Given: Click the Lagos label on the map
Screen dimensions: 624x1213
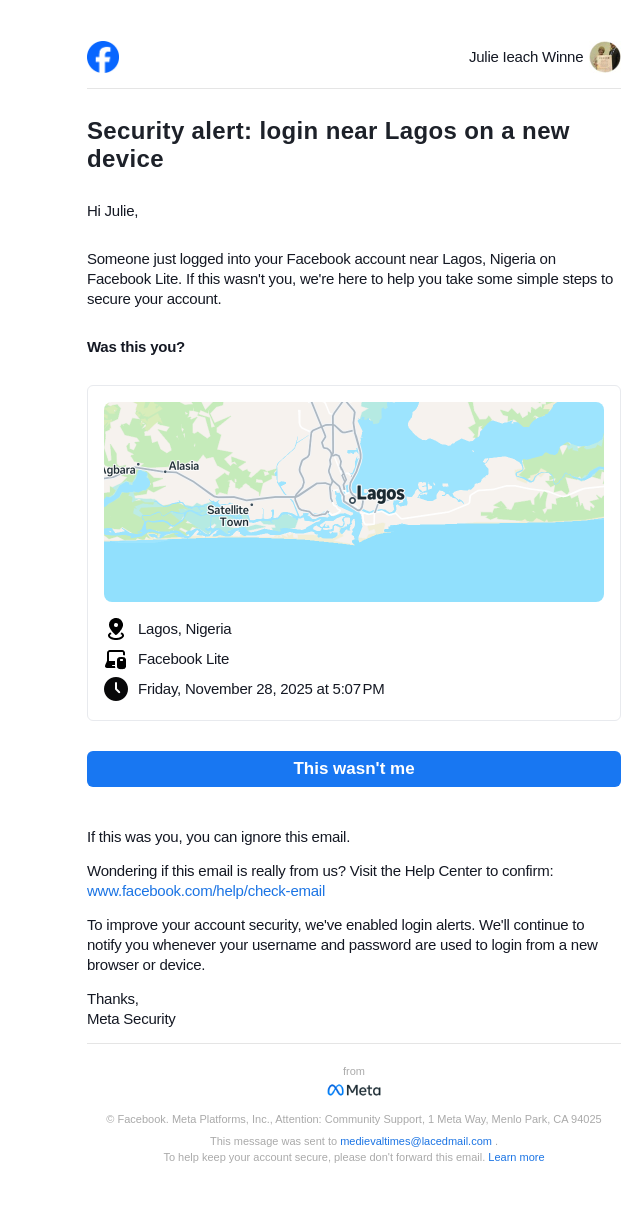Looking at the screenshot, I should [380, 494].
